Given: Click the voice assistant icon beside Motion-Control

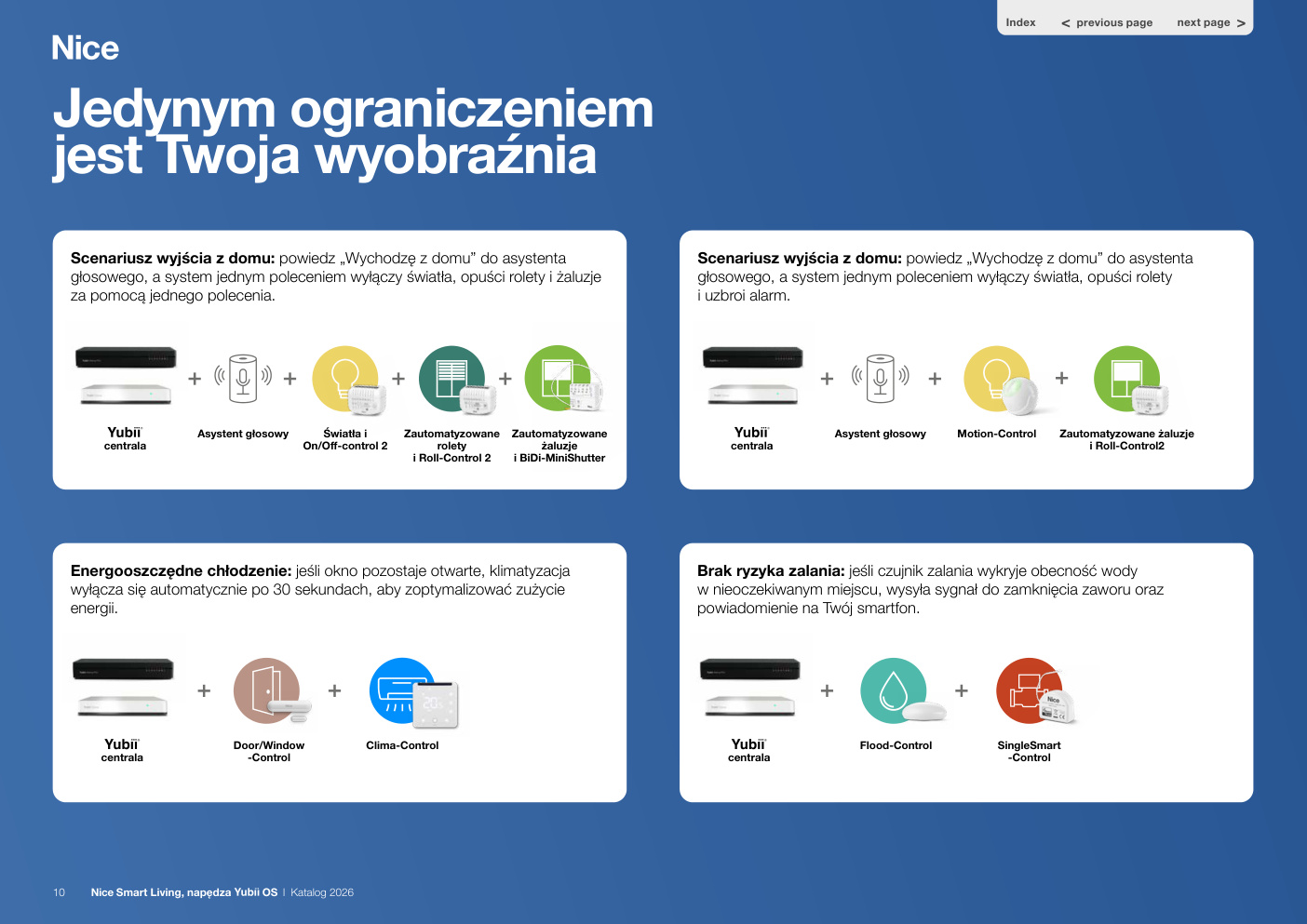Looking at the screenshot, I should [880, 378].
